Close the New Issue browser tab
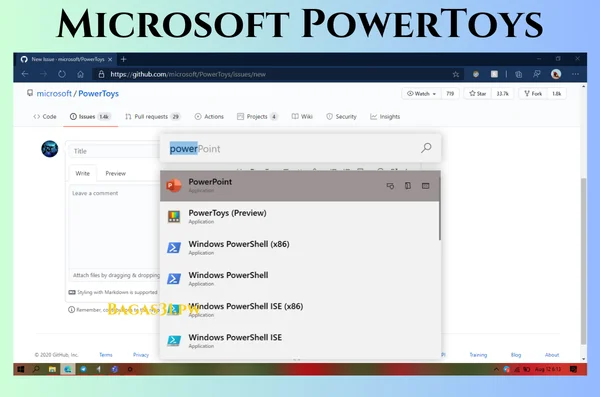Image resolution: width=600 pixels, height=397 pixels. click(x=110, y=59)
